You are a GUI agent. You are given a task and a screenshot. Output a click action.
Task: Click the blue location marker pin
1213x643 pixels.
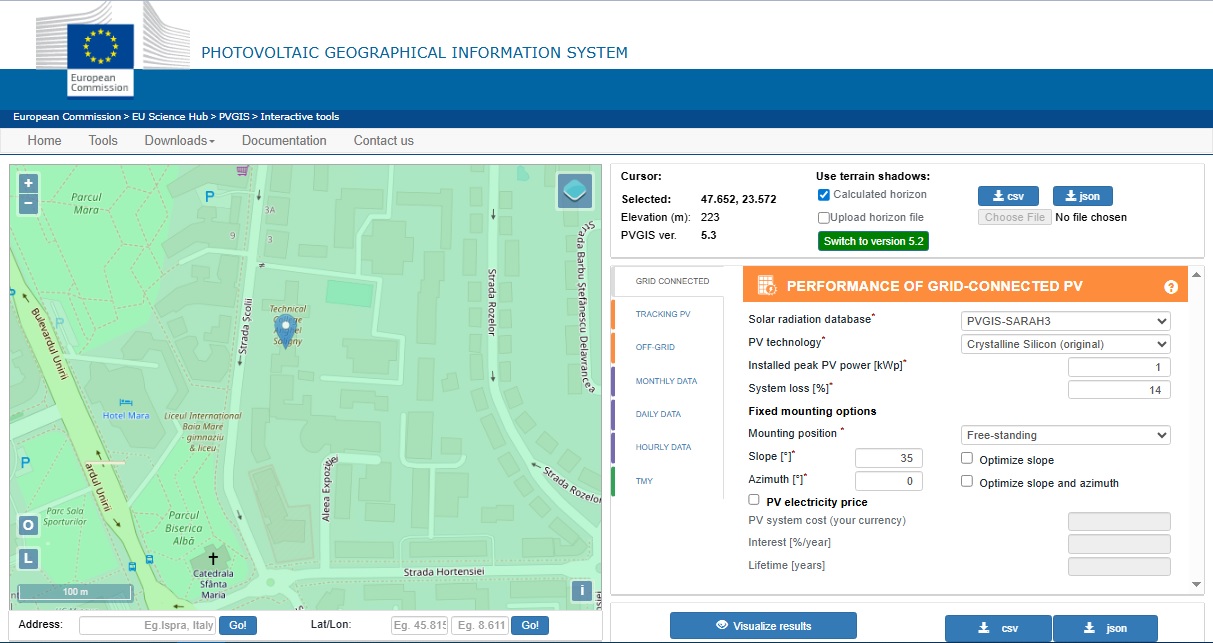tap(286, 327)
